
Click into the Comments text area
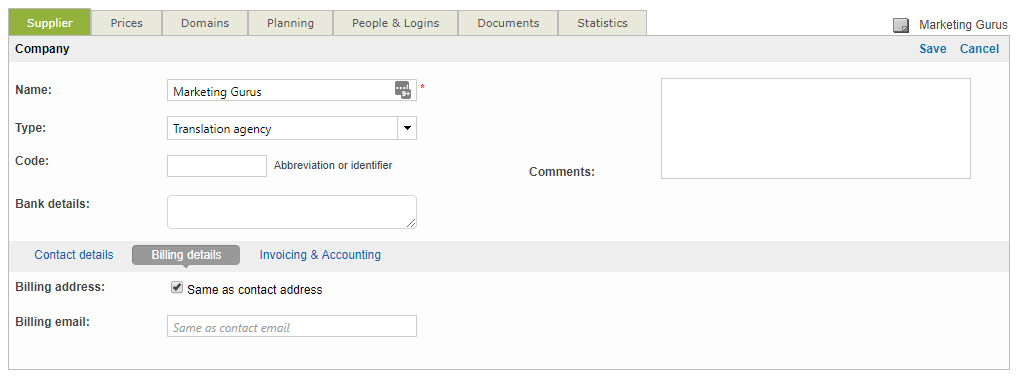(815, 129)
